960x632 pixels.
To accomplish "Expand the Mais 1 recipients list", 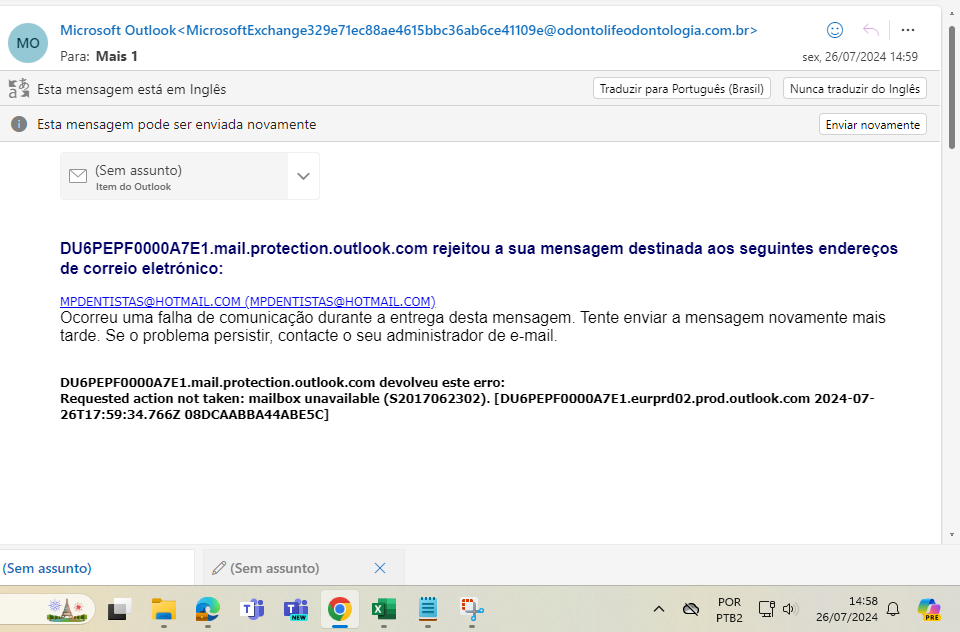I will click(x=116, y=56).
